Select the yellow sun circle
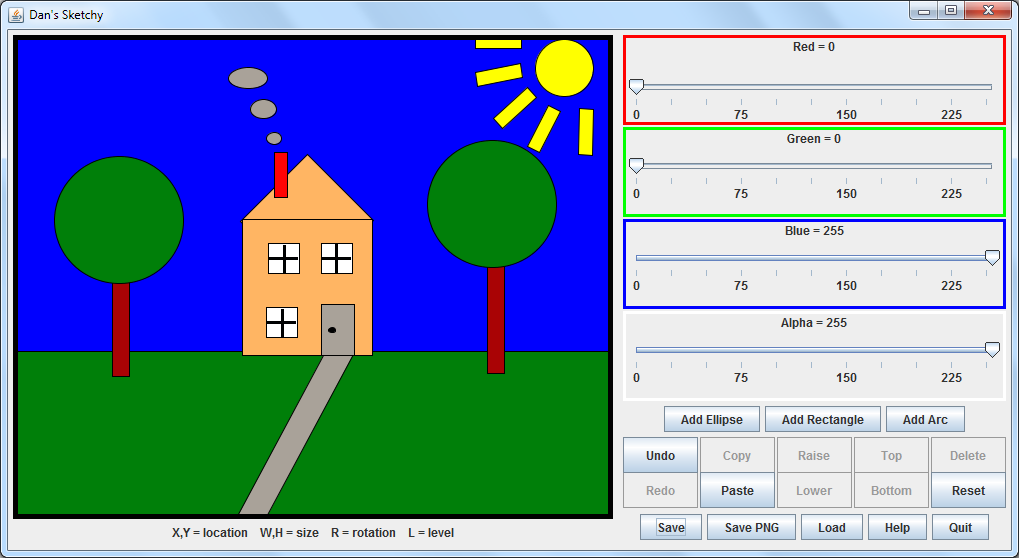The width and height of the screenshot is (1019, 558). (x=564, y=68)
